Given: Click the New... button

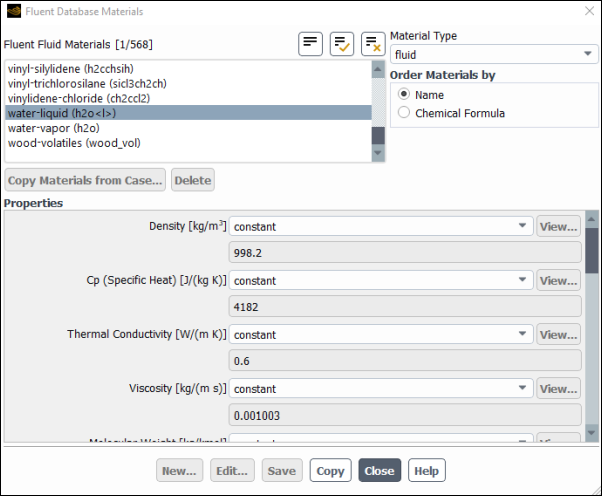Looking at the screenshot, I should pyautogui.click(x=179, y=471).
